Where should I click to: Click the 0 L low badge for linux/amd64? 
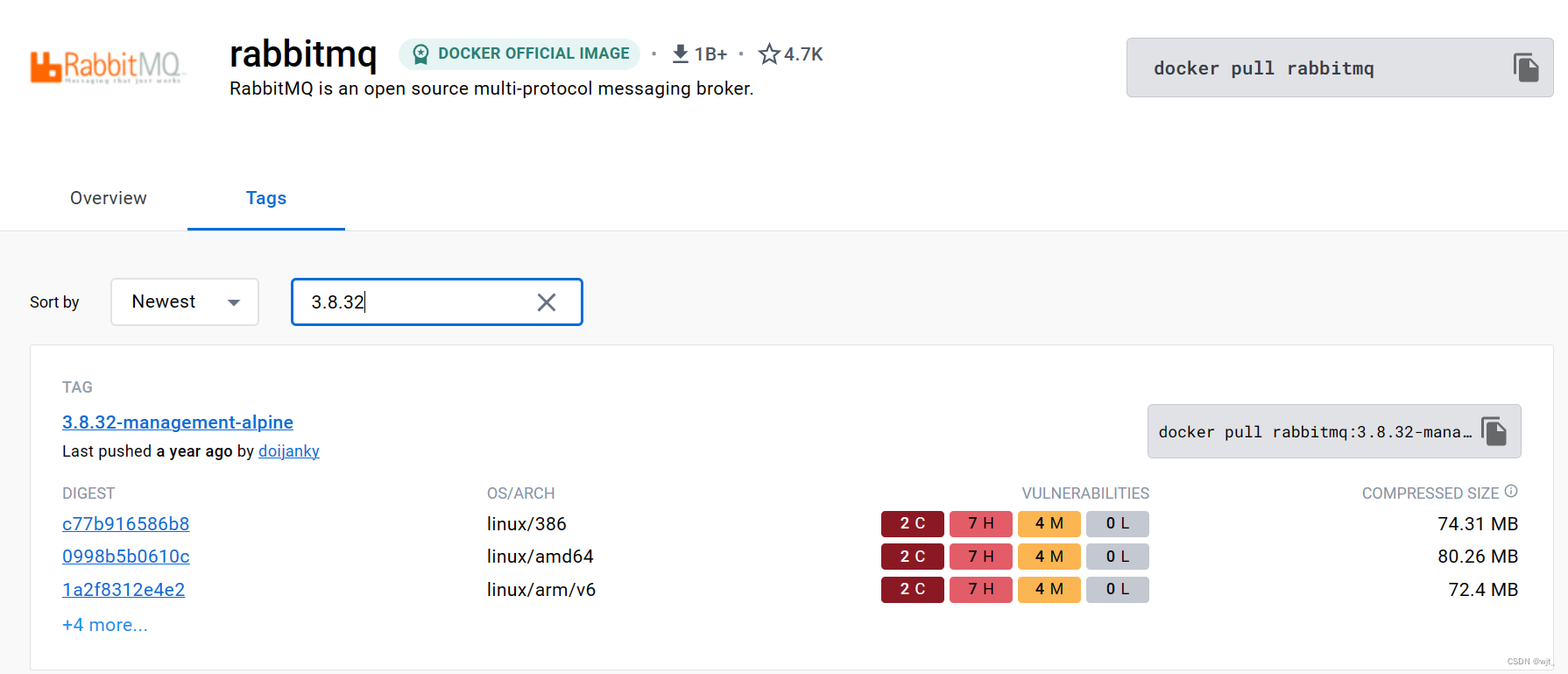point(1118,557)
